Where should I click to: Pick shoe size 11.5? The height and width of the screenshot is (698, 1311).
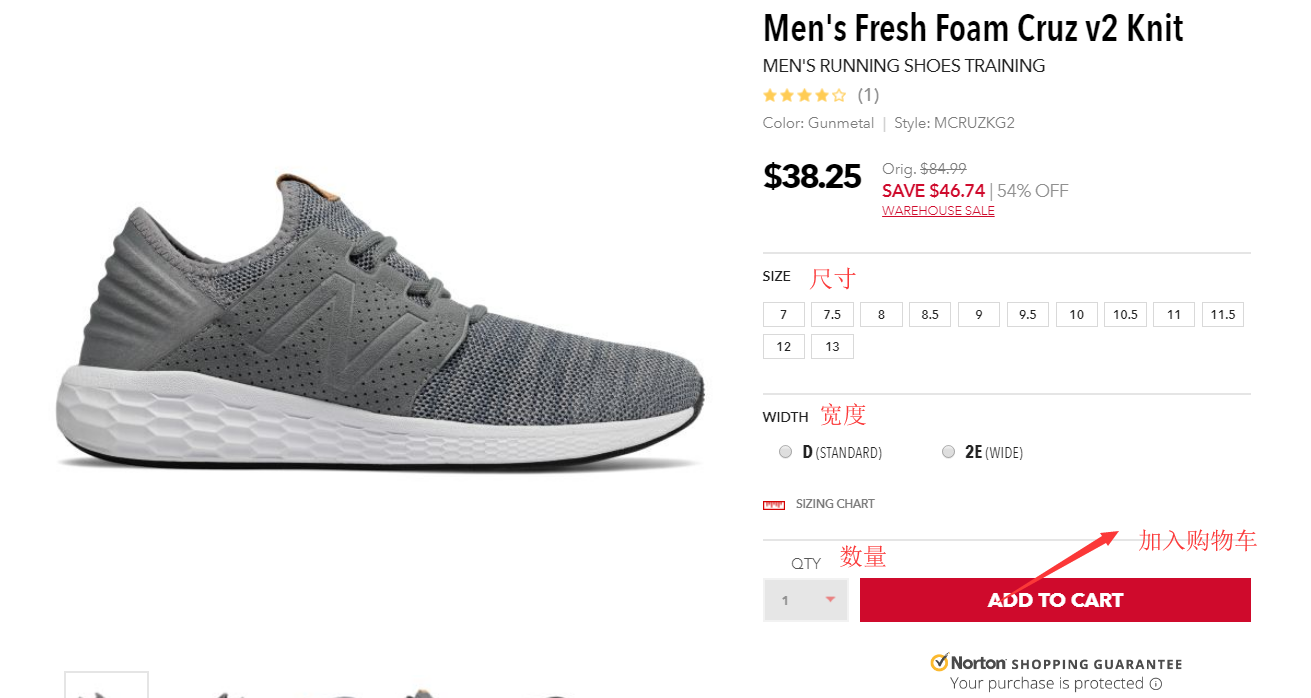[x=1223, y=315]
